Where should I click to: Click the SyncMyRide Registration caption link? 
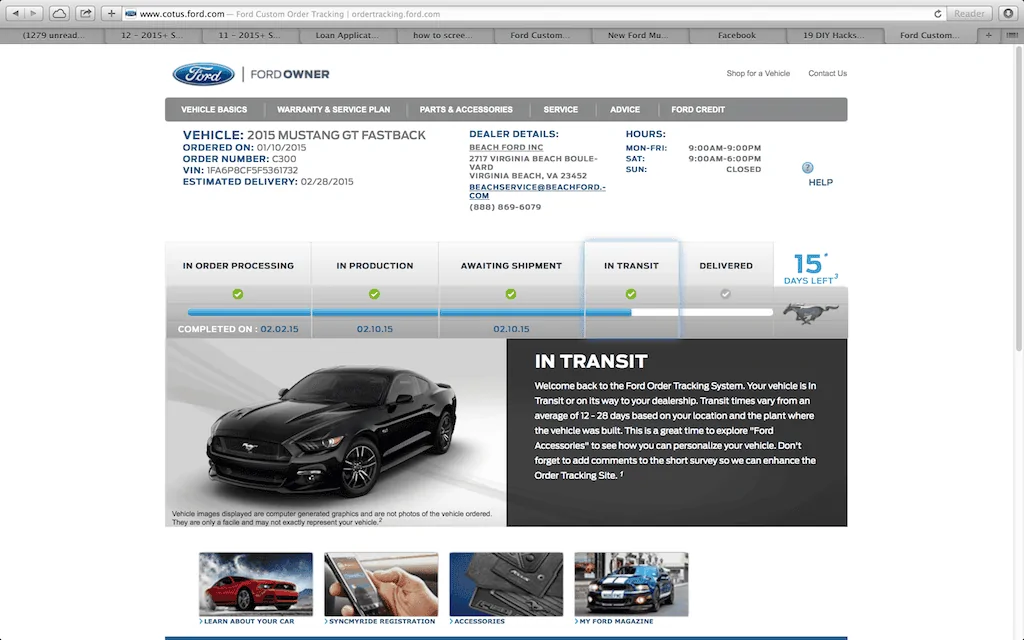(x=381, y=621)
